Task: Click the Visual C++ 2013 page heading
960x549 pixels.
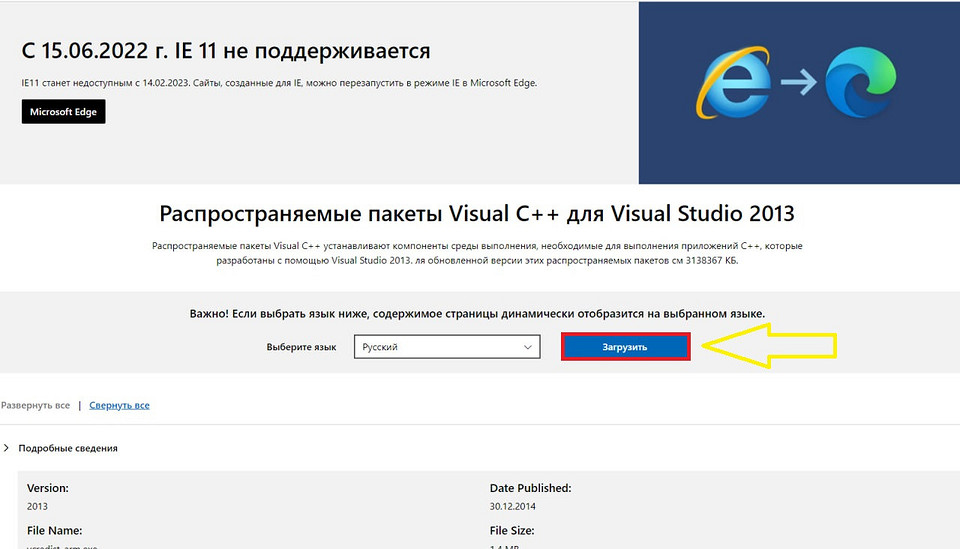Action: [477, 214]
